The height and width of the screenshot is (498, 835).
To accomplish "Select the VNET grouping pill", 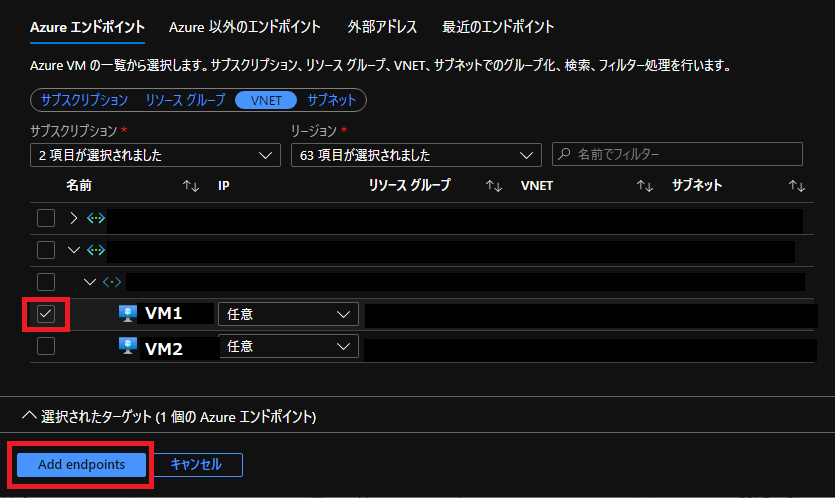I will tap(266, 100).
